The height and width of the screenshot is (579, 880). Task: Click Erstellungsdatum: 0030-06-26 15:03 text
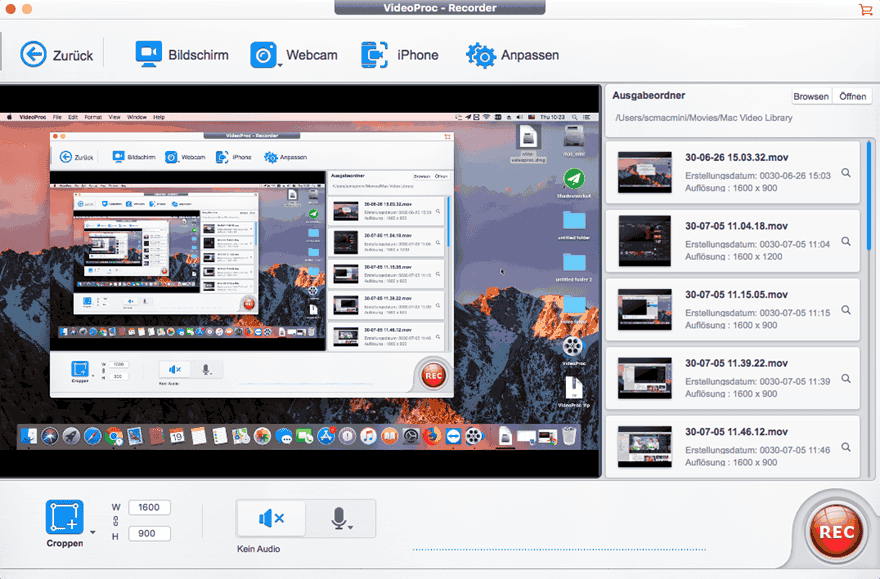758,176
